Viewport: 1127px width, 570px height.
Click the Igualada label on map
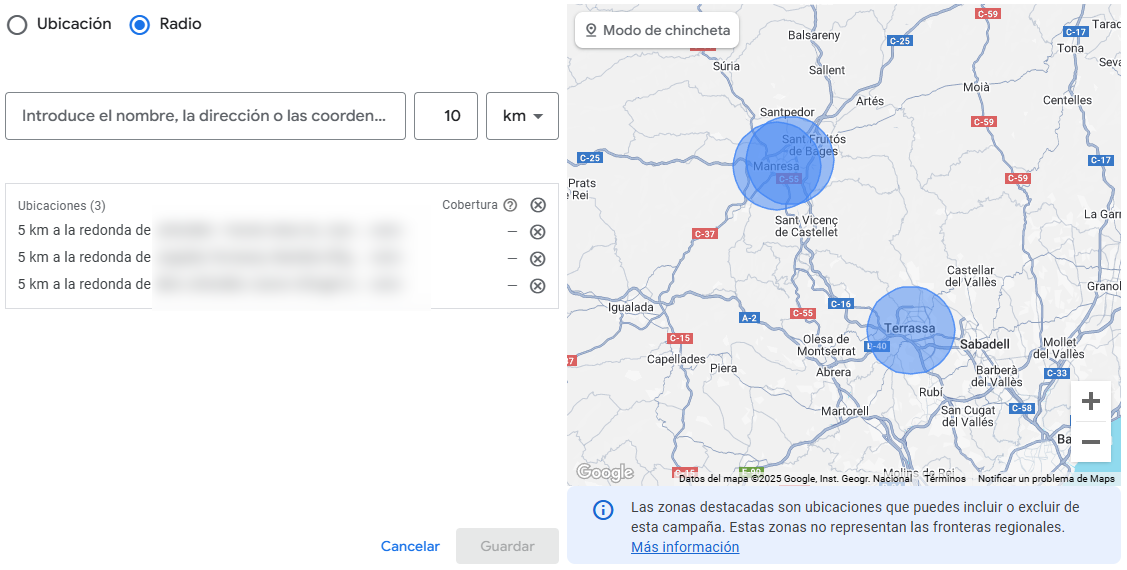point(631,308)
